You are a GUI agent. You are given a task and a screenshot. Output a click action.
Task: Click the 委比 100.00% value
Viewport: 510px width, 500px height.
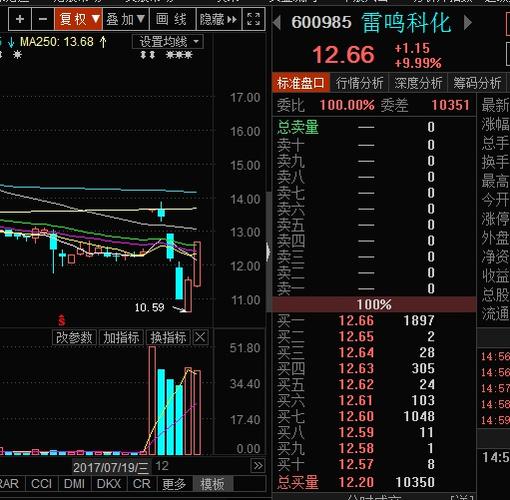347,105
